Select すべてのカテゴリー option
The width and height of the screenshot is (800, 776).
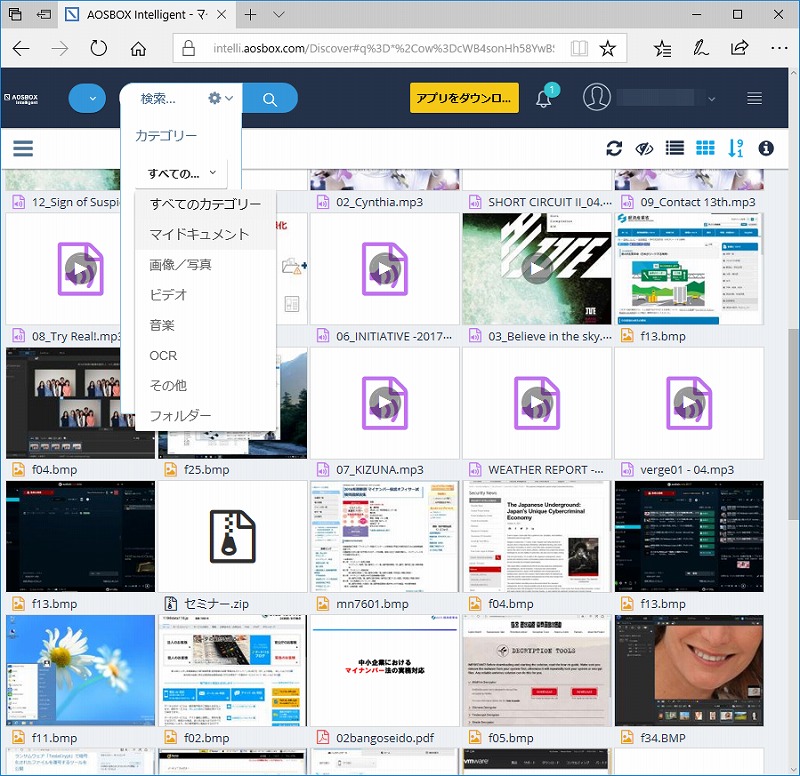tap(206, 204)
